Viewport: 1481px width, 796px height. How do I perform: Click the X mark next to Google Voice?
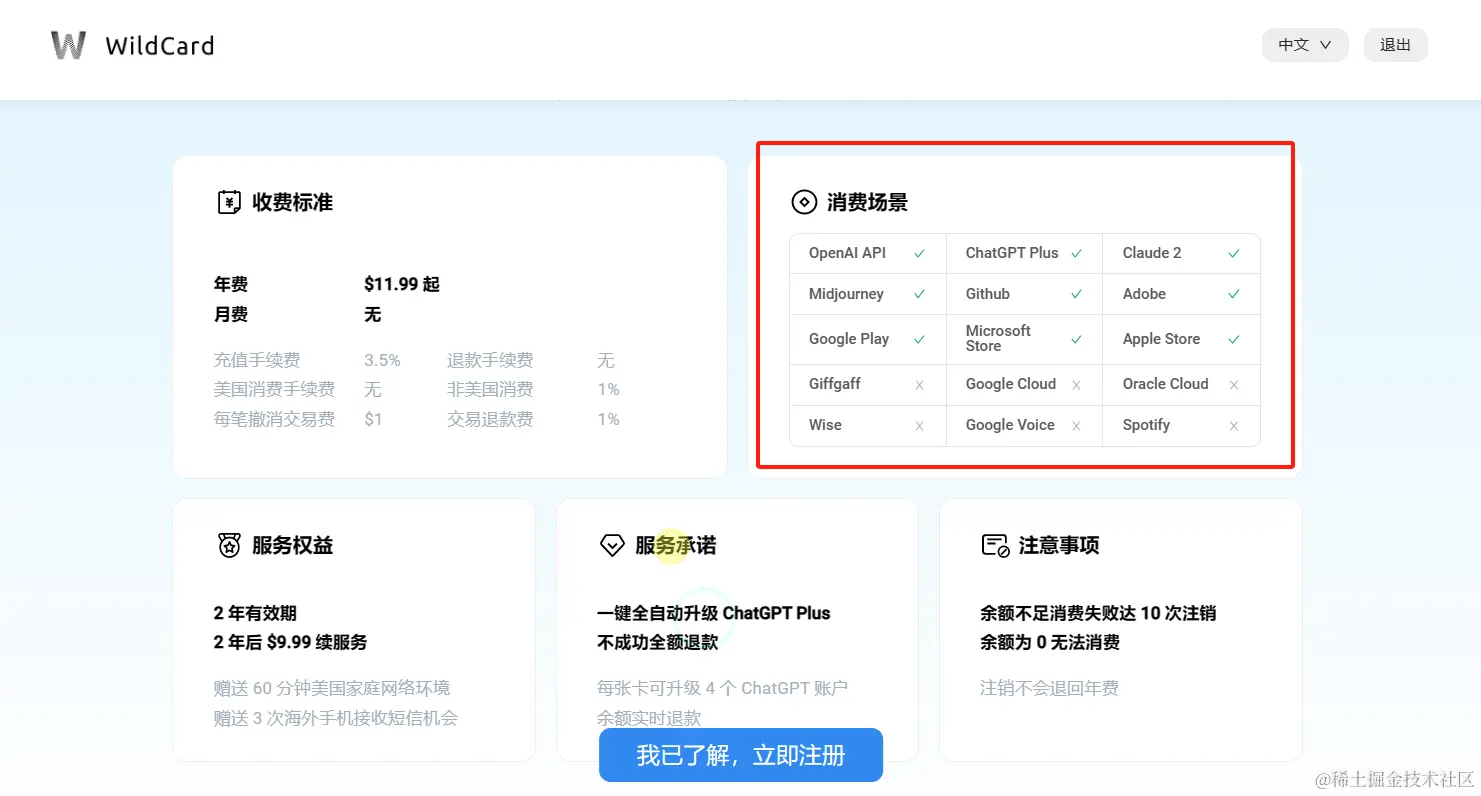click(x=1076, y=426)
